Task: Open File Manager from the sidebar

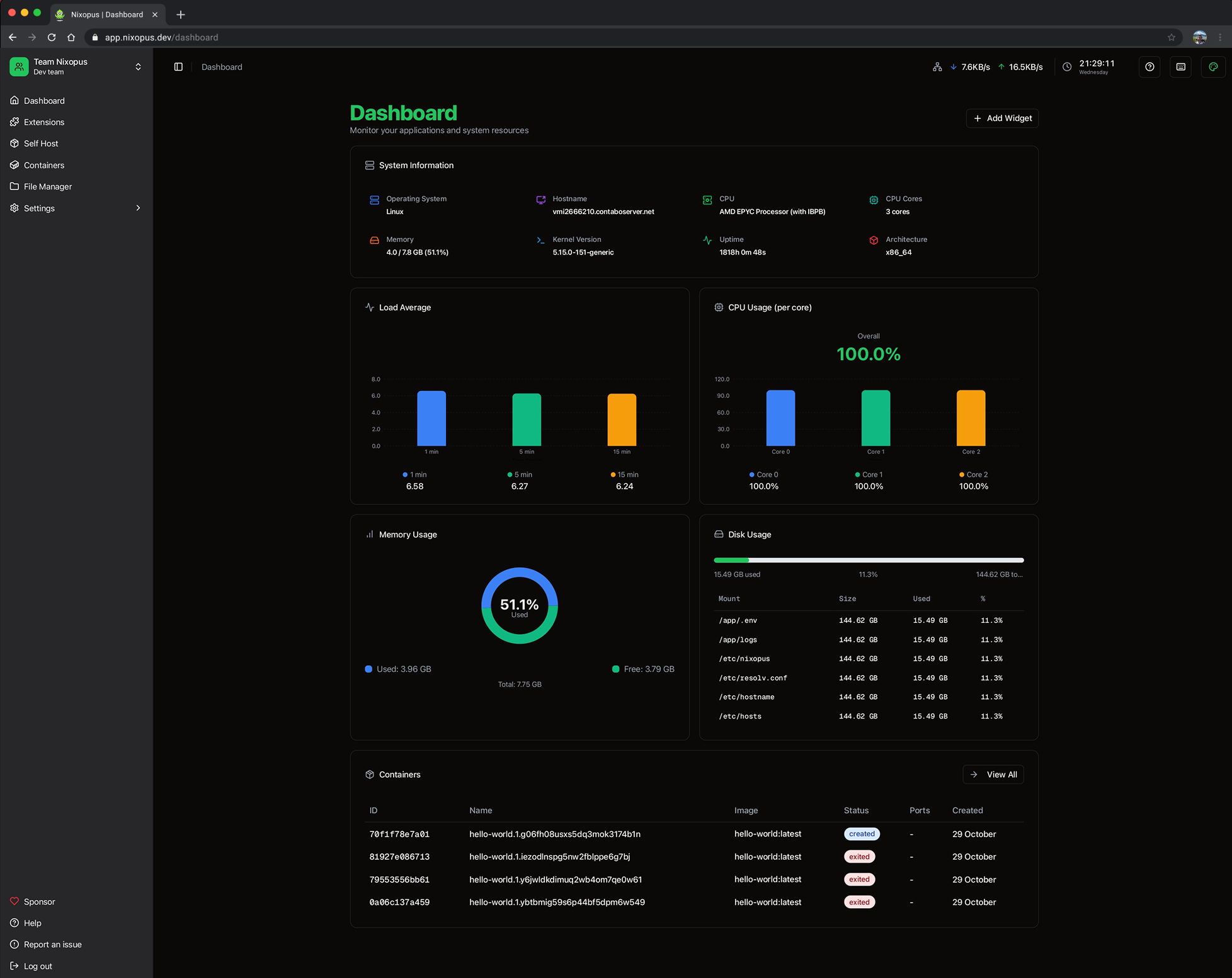Action: point(48,186)
